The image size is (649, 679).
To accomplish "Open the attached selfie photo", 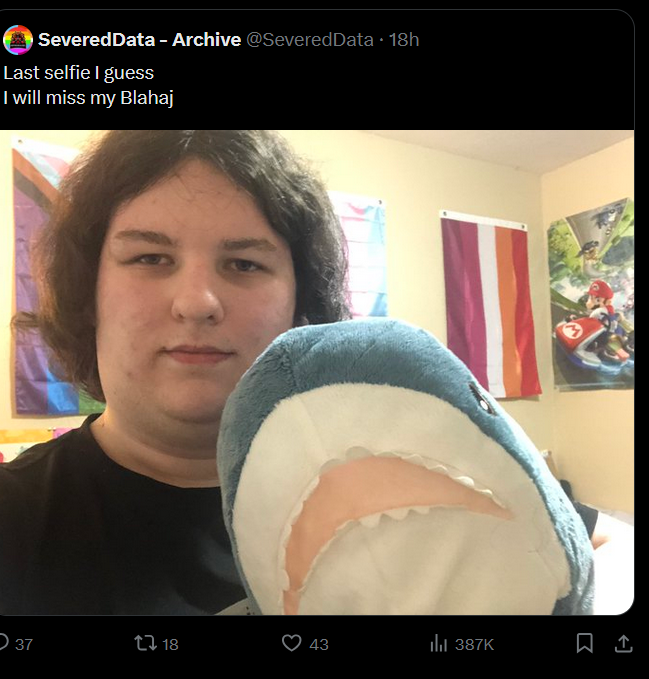I will tap(317, 372).
